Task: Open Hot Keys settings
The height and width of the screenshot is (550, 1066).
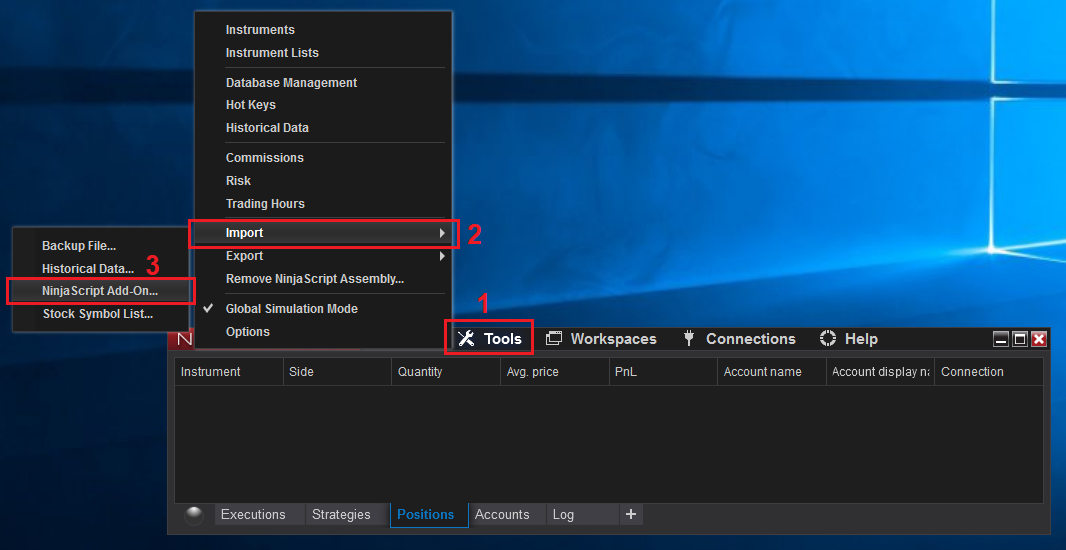Action: [x=251, y=105]
